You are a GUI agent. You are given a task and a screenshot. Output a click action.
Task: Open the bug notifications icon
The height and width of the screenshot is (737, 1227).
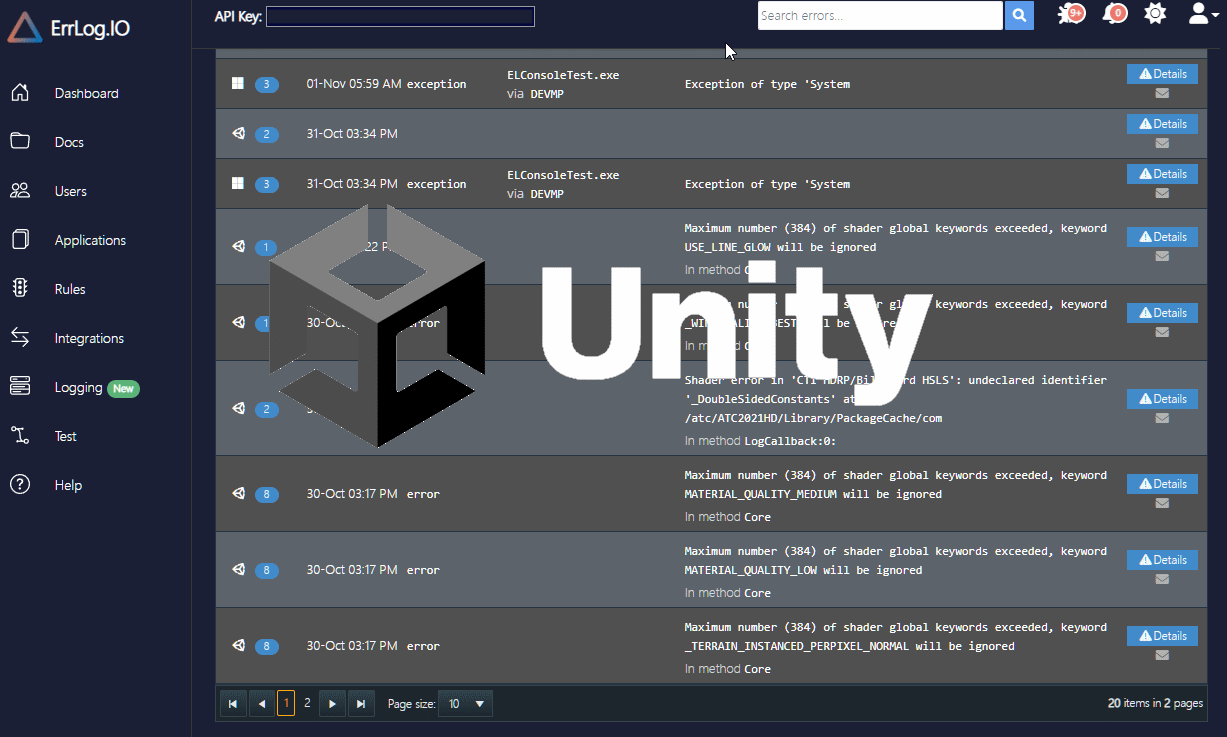(x=1070, y=14)
